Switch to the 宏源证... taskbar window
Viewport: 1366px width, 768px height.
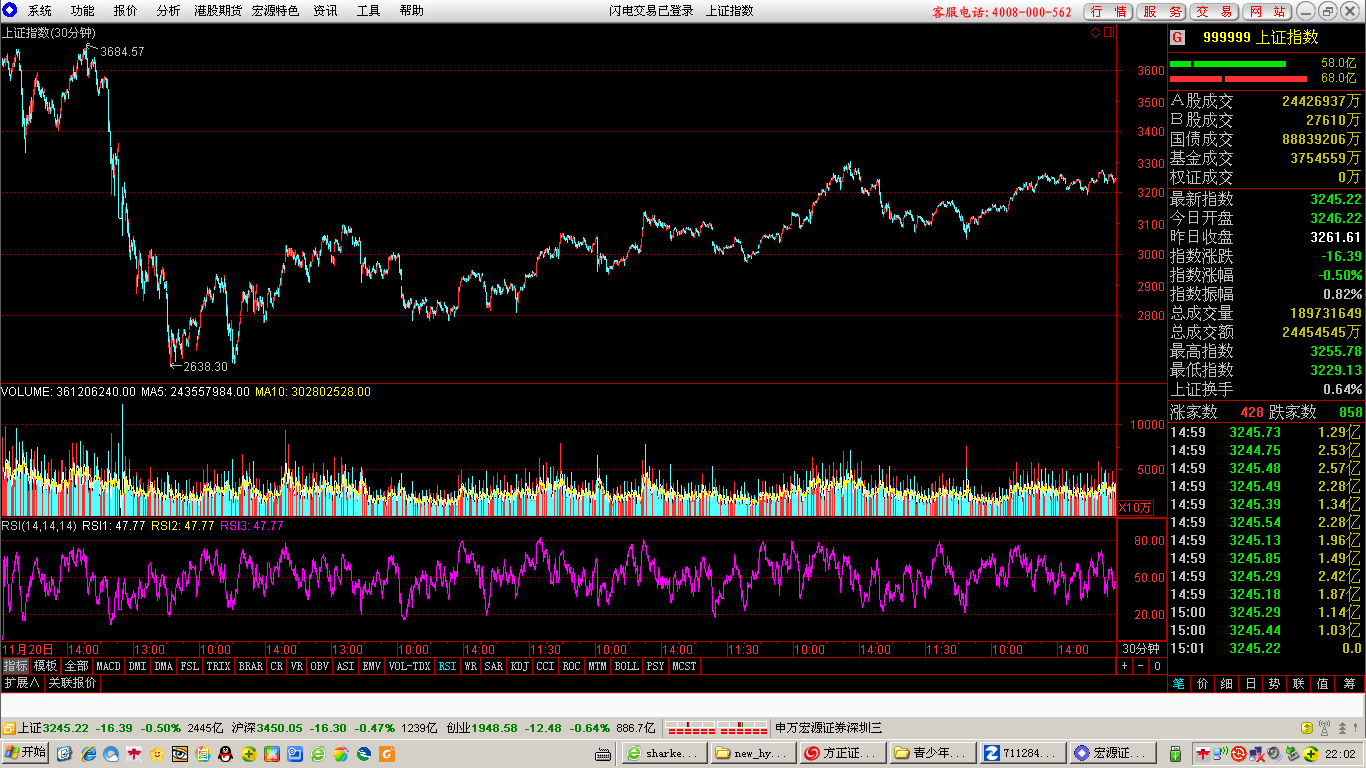[1112, 753]
